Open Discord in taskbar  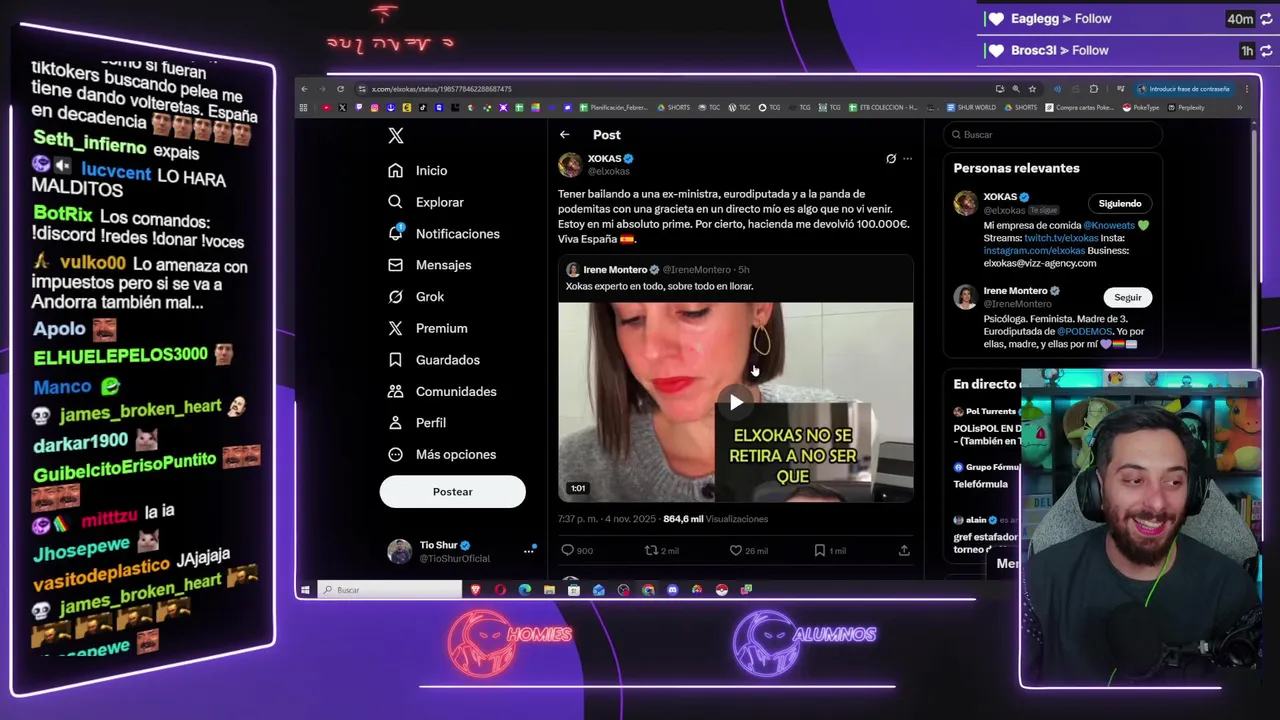672,590
